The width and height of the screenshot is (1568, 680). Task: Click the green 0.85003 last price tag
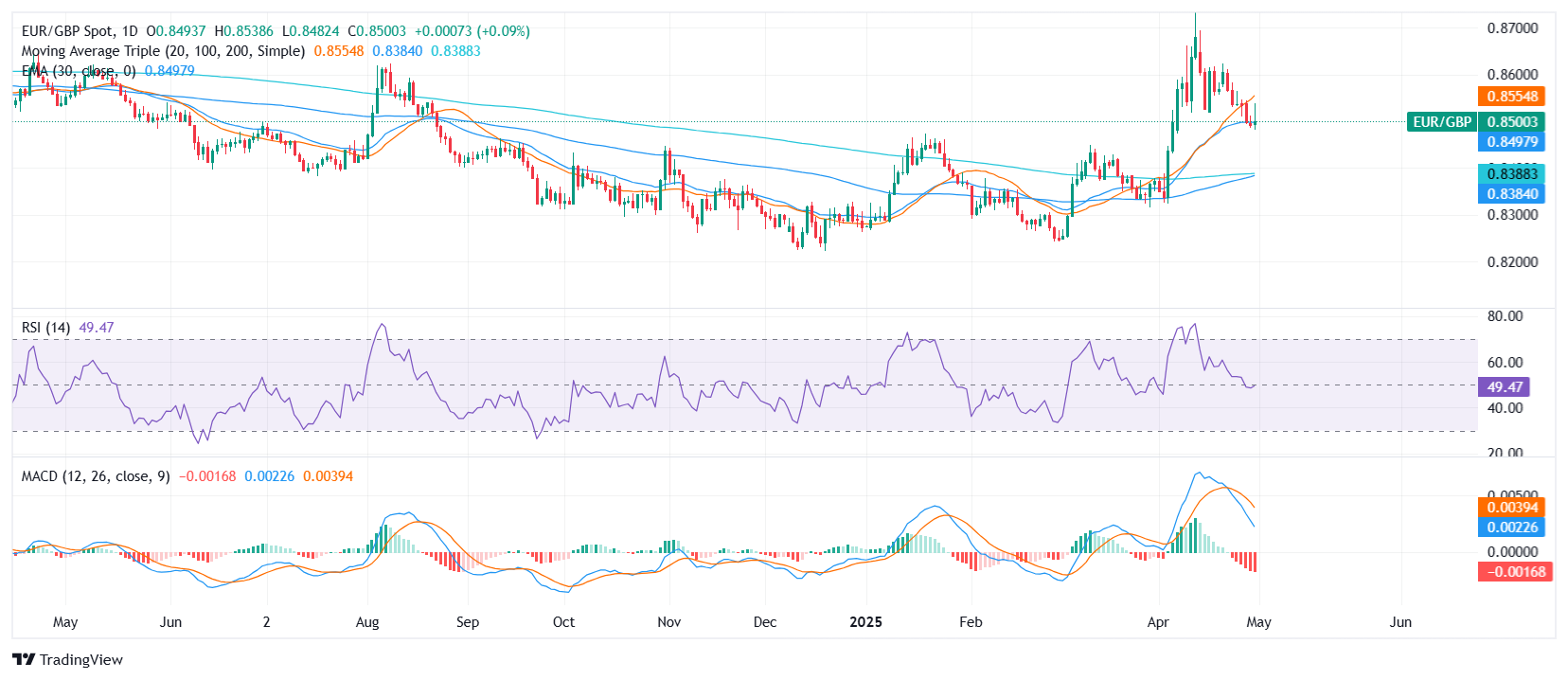click(x=1511, y=122)
